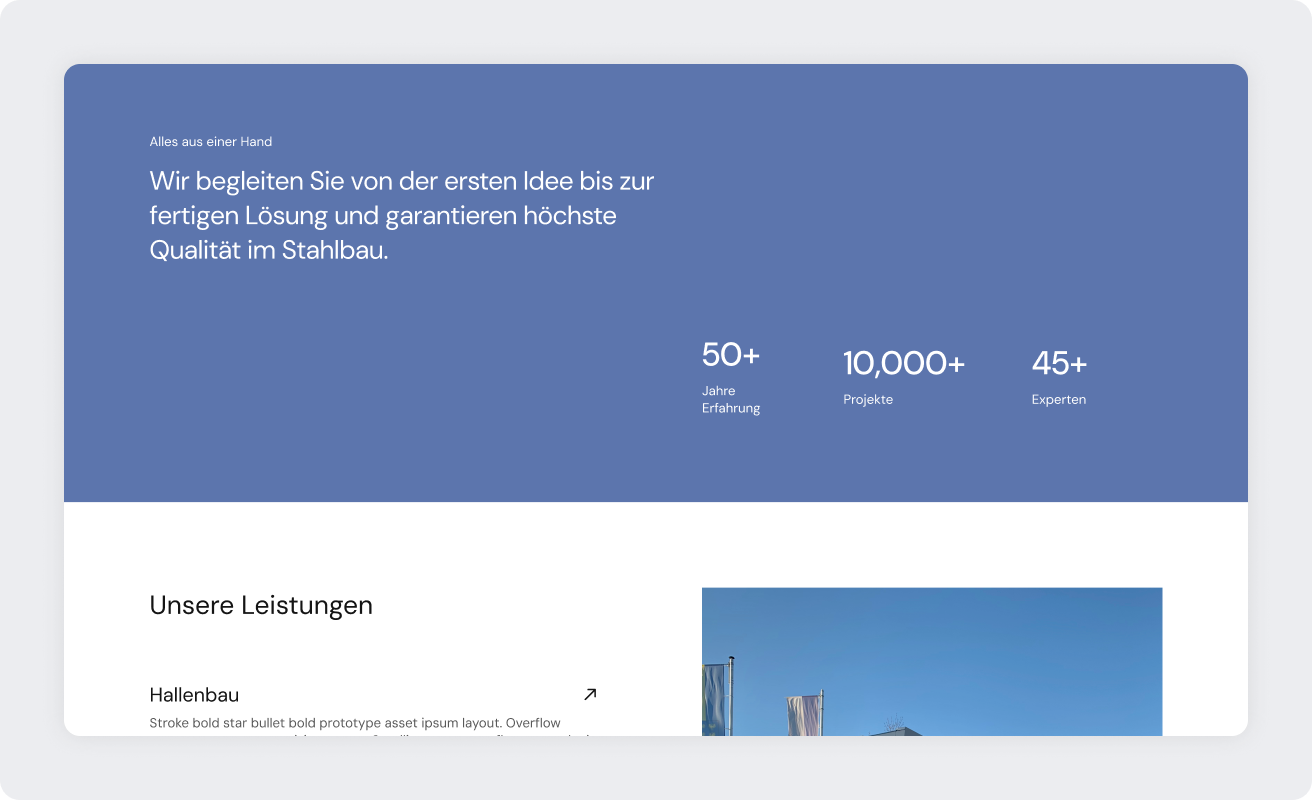Click the 45+ Experten stat
Screen dimensions: 1312x800
(x=1058, y=375)
